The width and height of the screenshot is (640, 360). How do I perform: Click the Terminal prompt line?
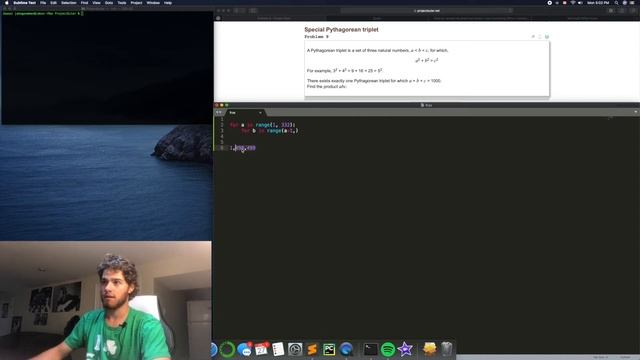tap(43, 13)
